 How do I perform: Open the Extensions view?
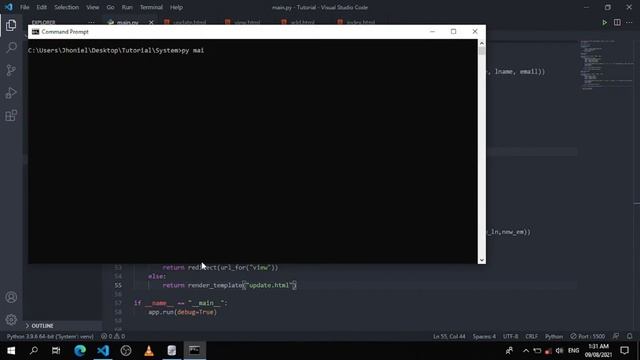tap(11, 116)
